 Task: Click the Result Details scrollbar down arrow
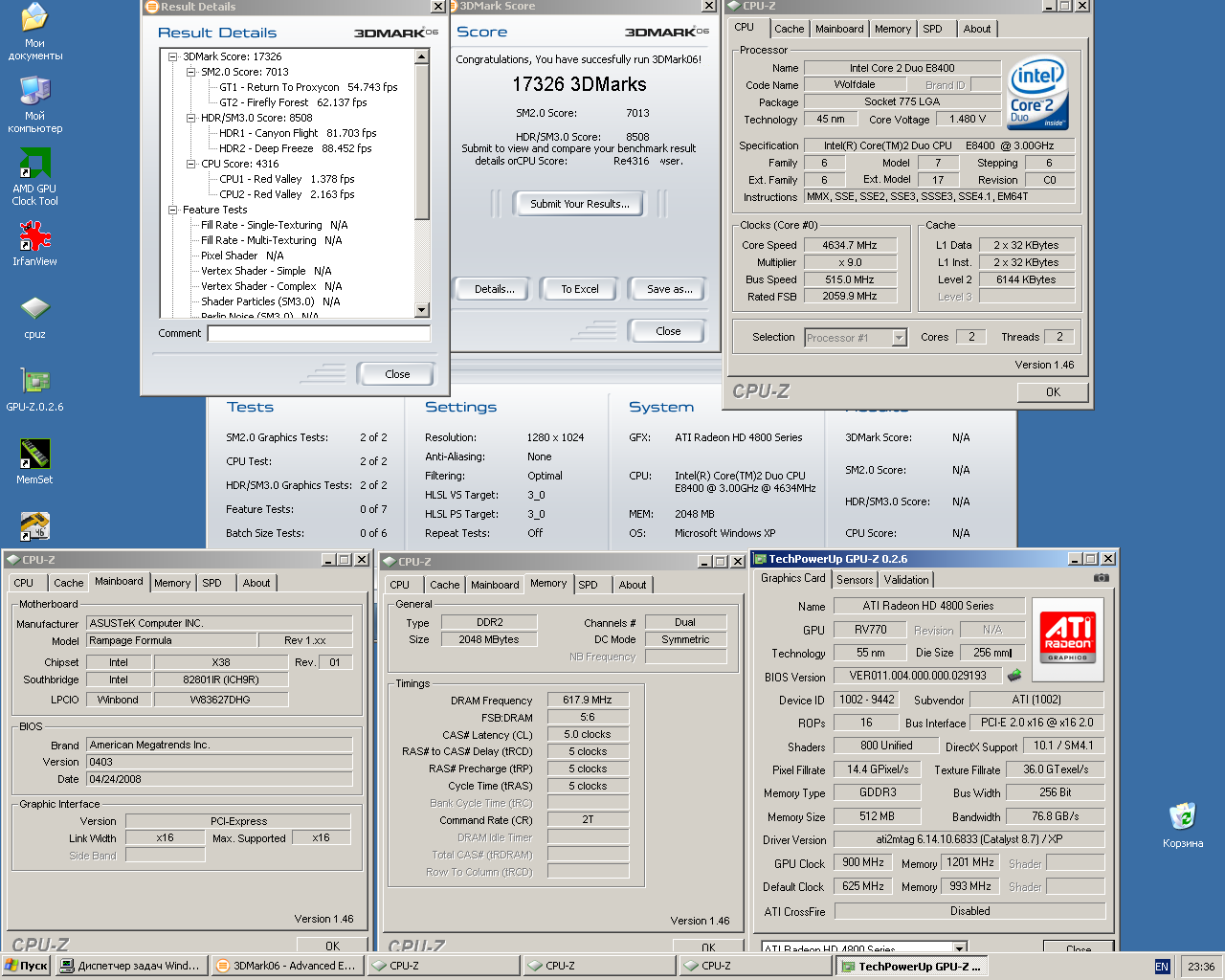pyautogui.click(x=422, y=310)
